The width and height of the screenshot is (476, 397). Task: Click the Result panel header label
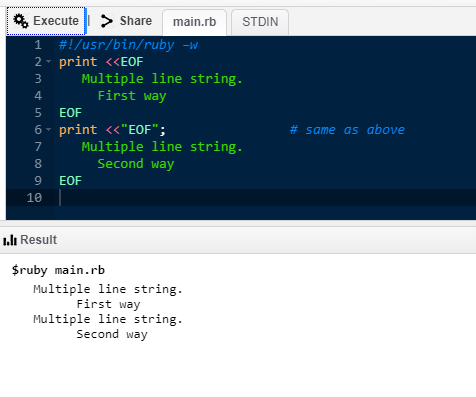(38, 240)
